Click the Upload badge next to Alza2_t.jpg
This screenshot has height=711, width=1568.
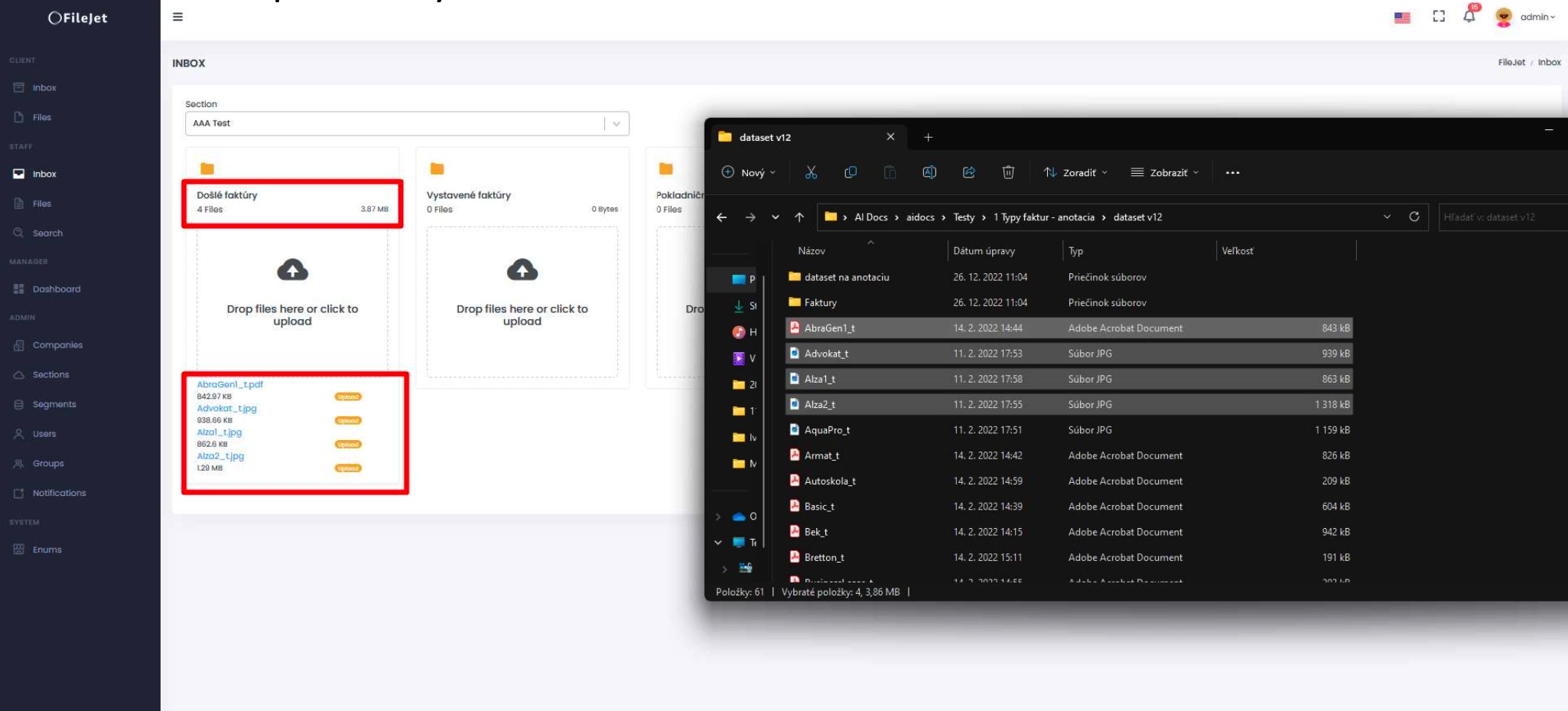point(348,468)
